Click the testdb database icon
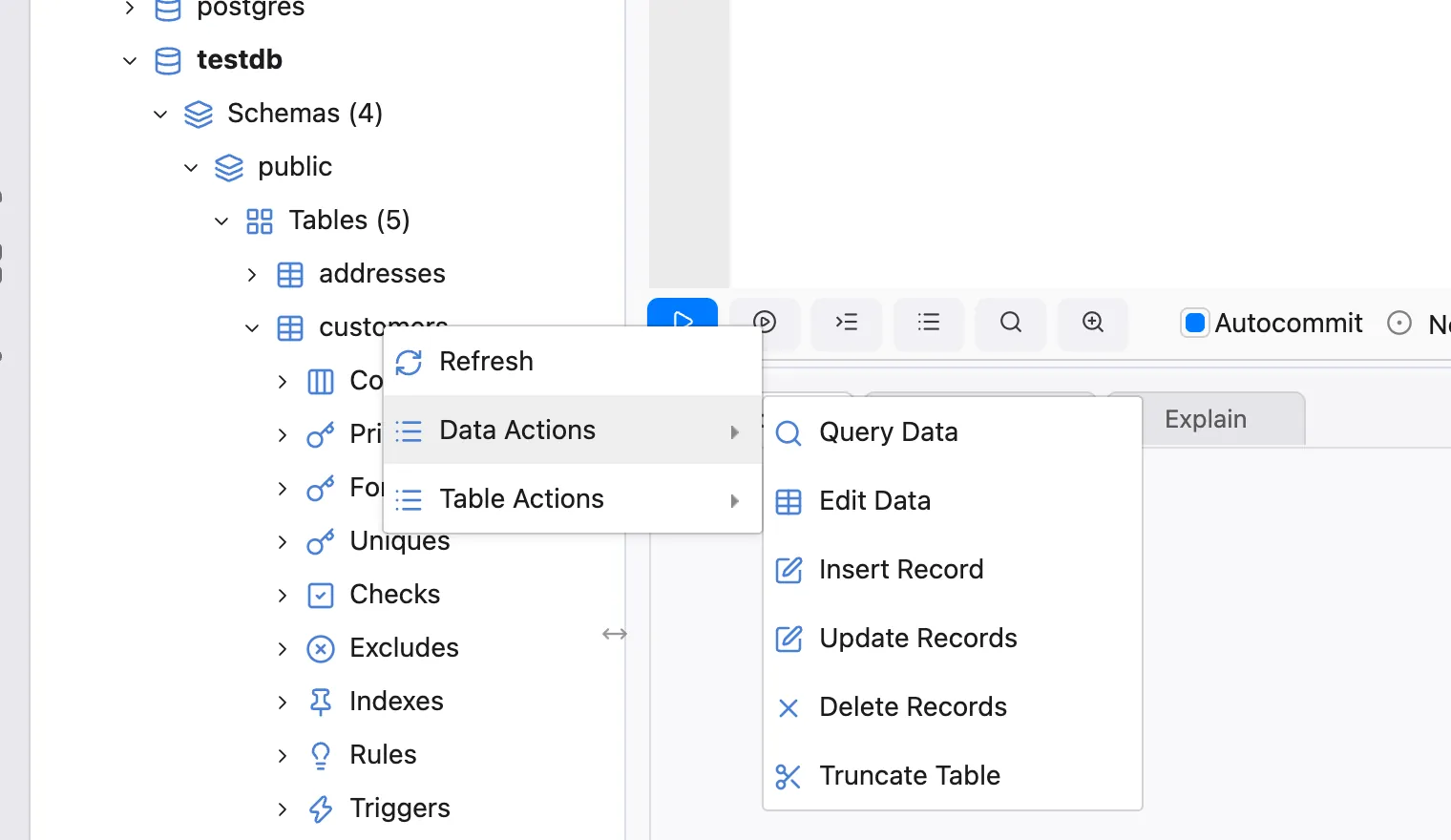Image resolution: width=1451 pixels, height=840 pixels. (168, 61)
